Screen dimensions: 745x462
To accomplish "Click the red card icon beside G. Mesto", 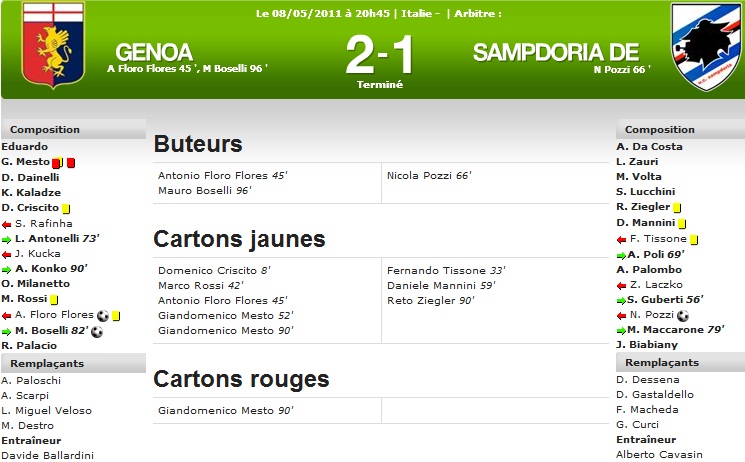I will coord(71,163).
